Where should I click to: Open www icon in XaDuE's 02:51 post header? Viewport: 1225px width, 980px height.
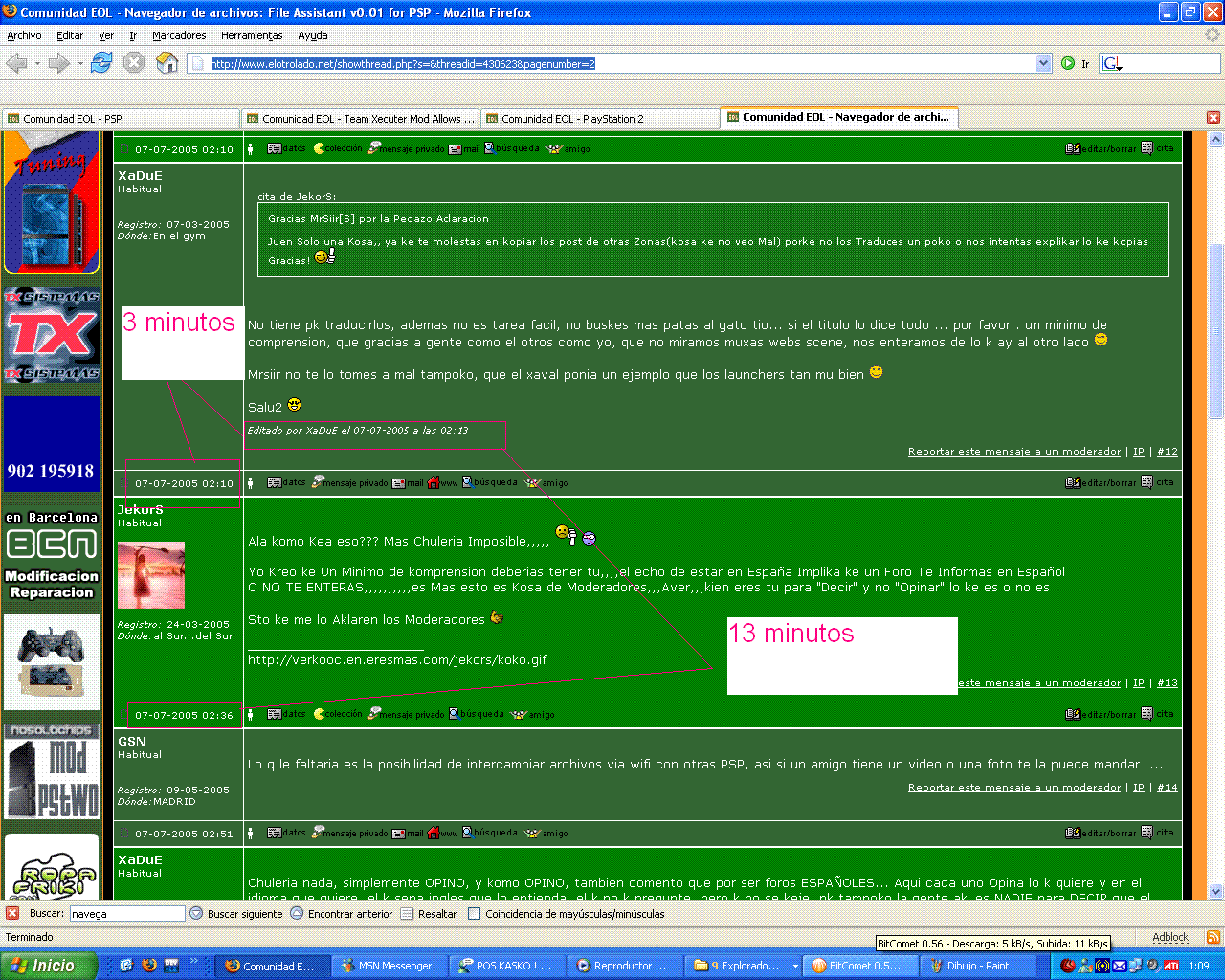click(x=442, y=834)
